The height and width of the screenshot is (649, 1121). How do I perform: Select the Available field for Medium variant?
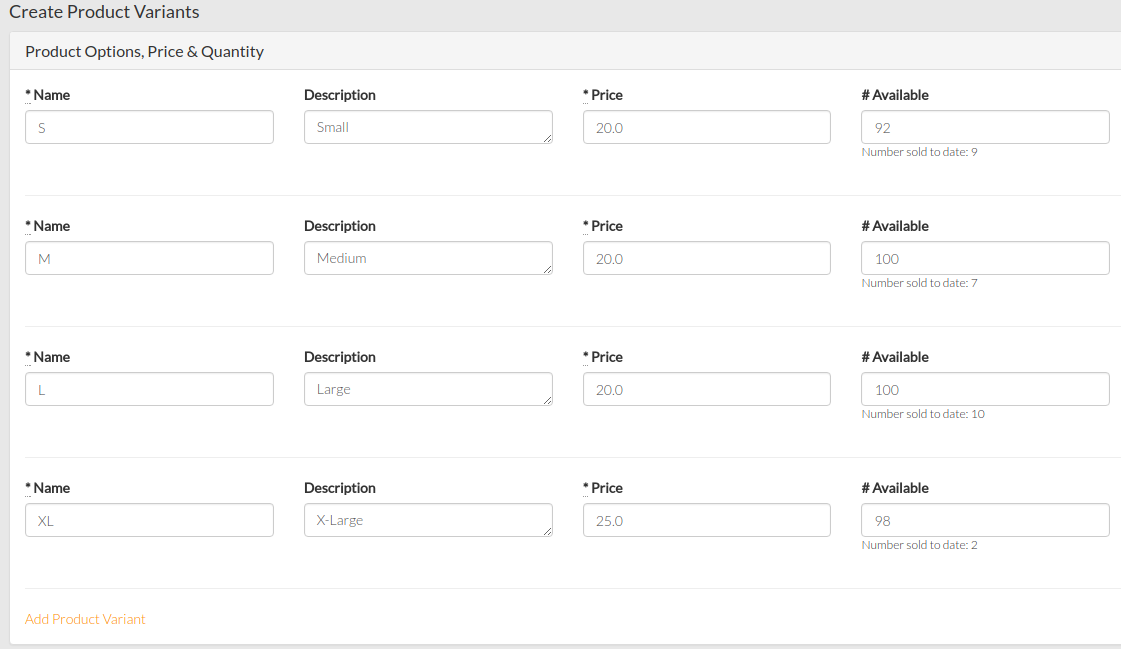pyautogui.click(x=985, y=258)
